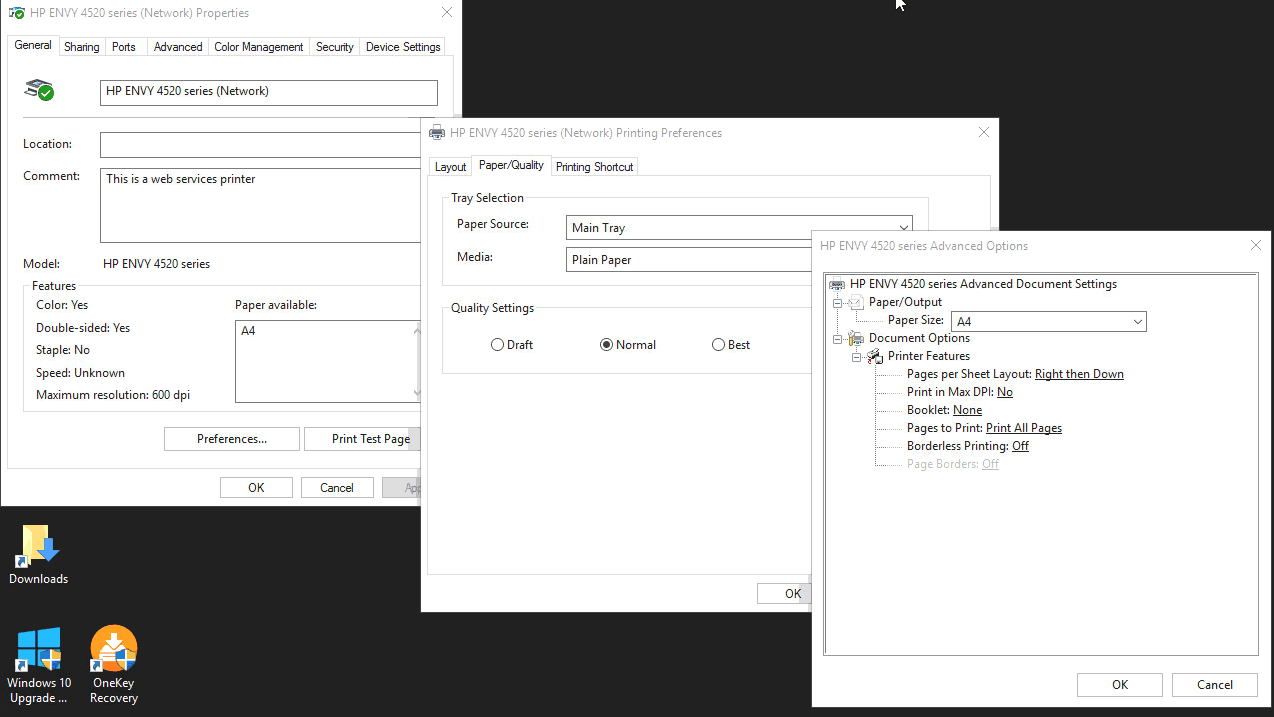Collapse the Document Options tree node

click(837, 338)
